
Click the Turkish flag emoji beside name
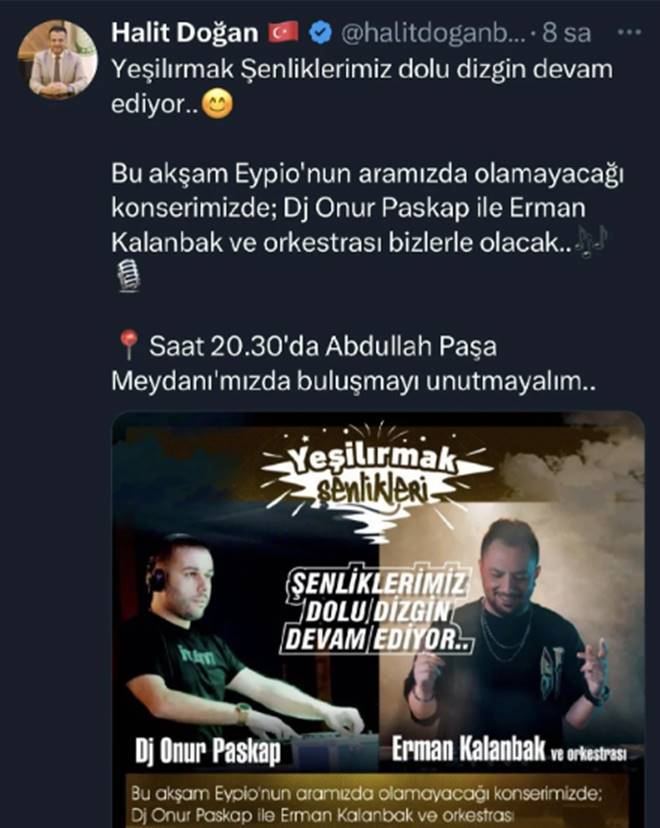click(284, 33)
